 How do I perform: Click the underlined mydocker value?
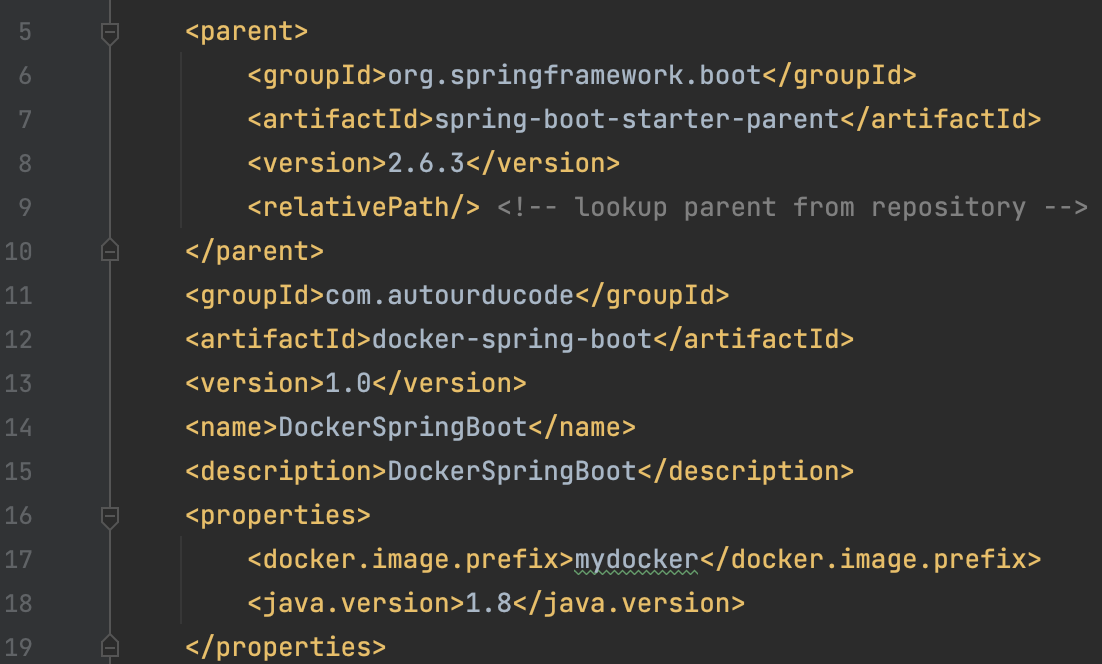coord(636,559)
